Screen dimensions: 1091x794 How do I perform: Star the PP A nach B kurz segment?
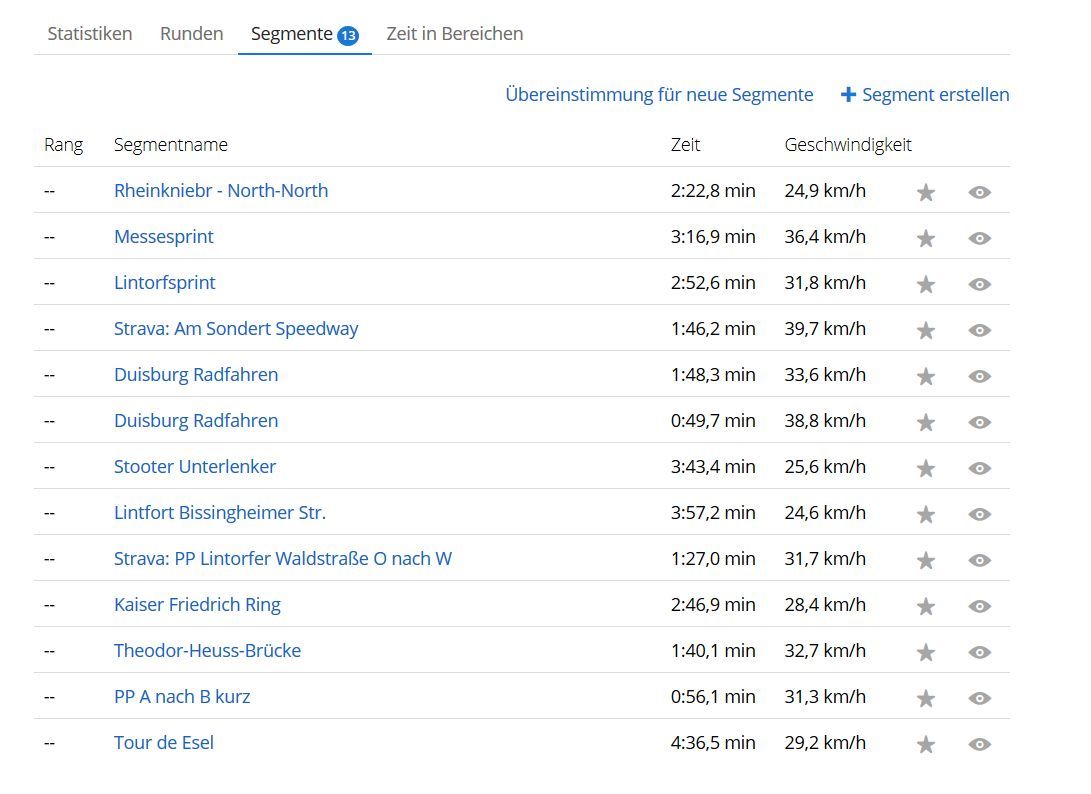click(926, 698)
